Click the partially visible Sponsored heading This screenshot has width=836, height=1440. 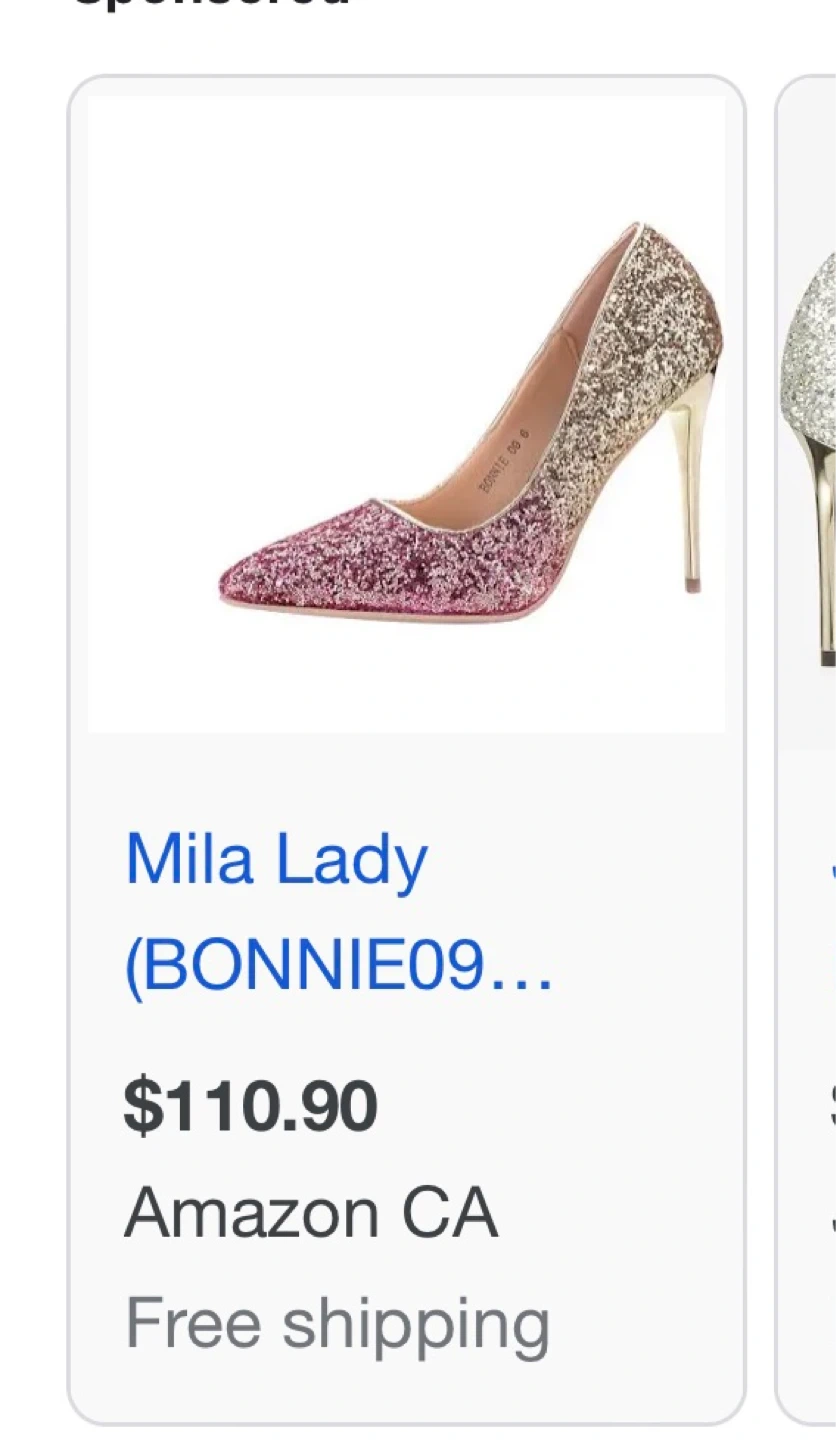click(210, 4)
